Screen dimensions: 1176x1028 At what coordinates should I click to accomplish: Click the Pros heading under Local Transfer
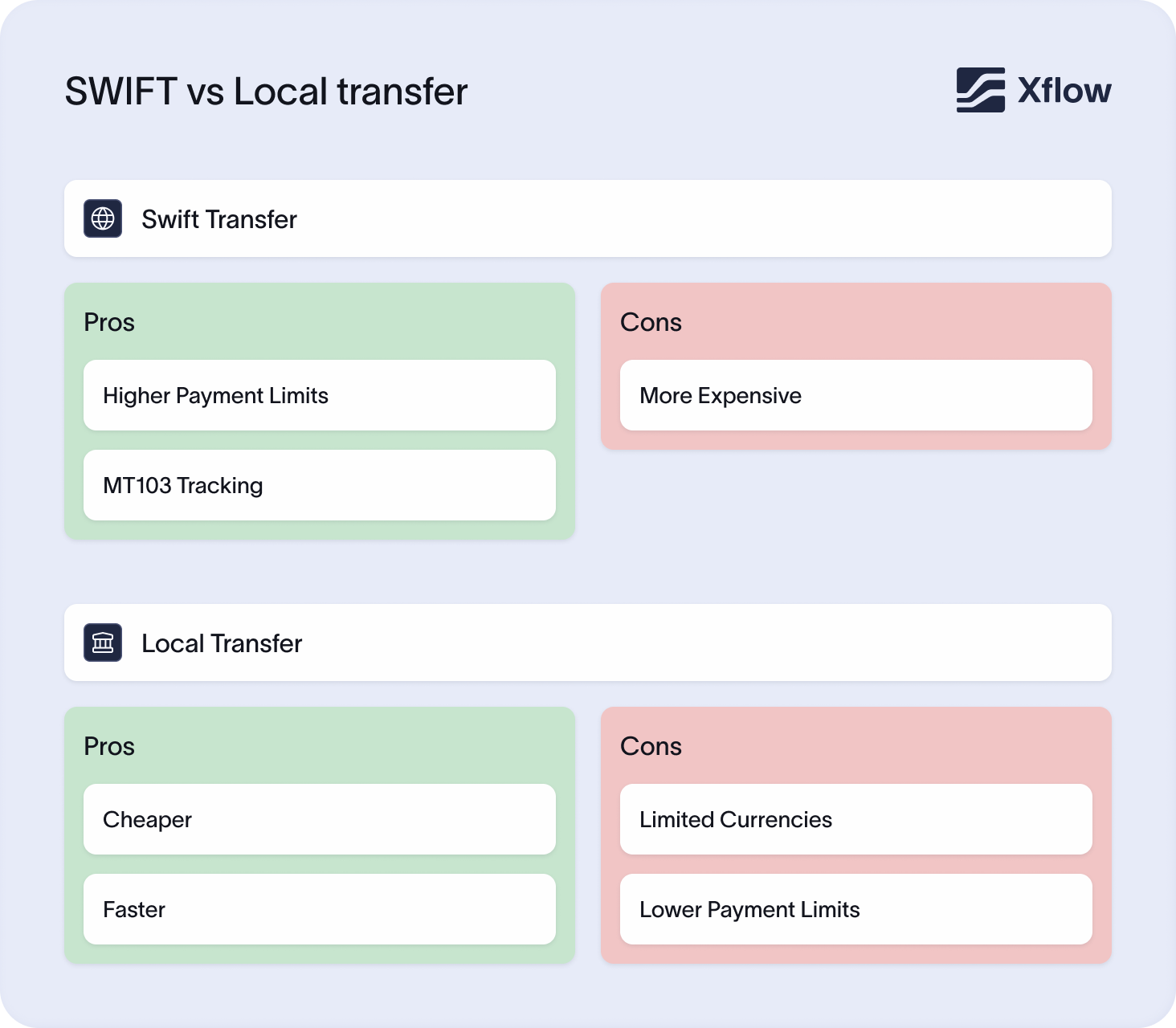pyautogui.click(x=109, y=746)
